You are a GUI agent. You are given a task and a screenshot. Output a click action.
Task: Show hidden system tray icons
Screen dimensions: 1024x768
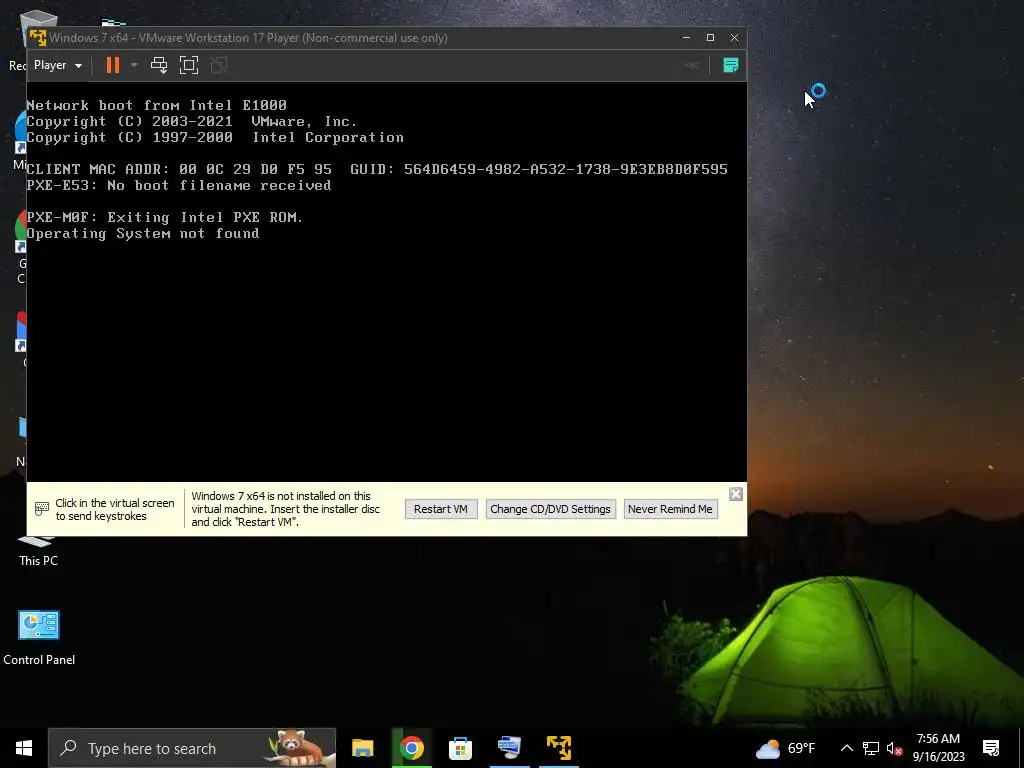coord(846,748)
